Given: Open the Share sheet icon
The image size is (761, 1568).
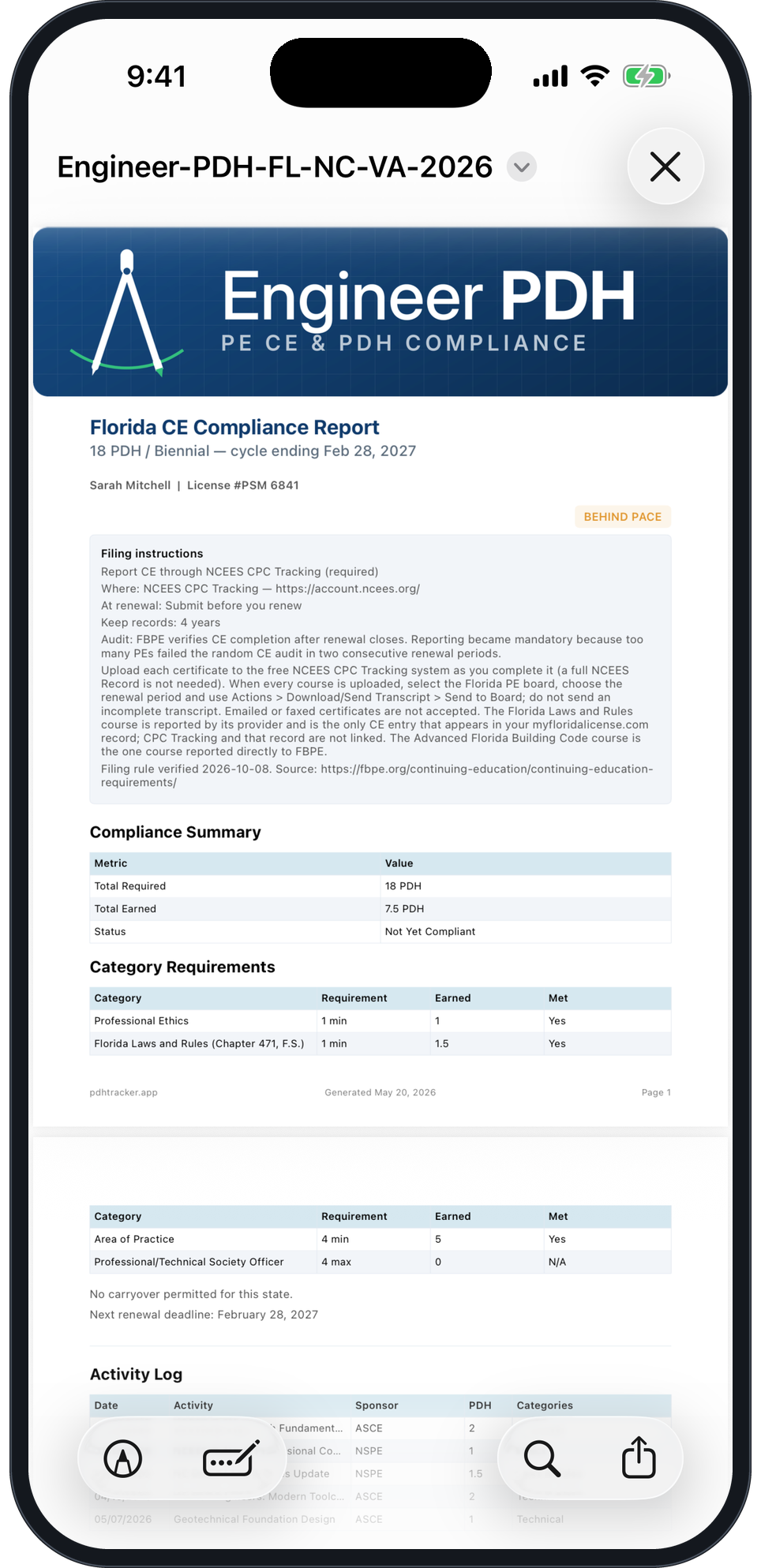Looking at the screenshot, I should click(x=639, y=1457).
